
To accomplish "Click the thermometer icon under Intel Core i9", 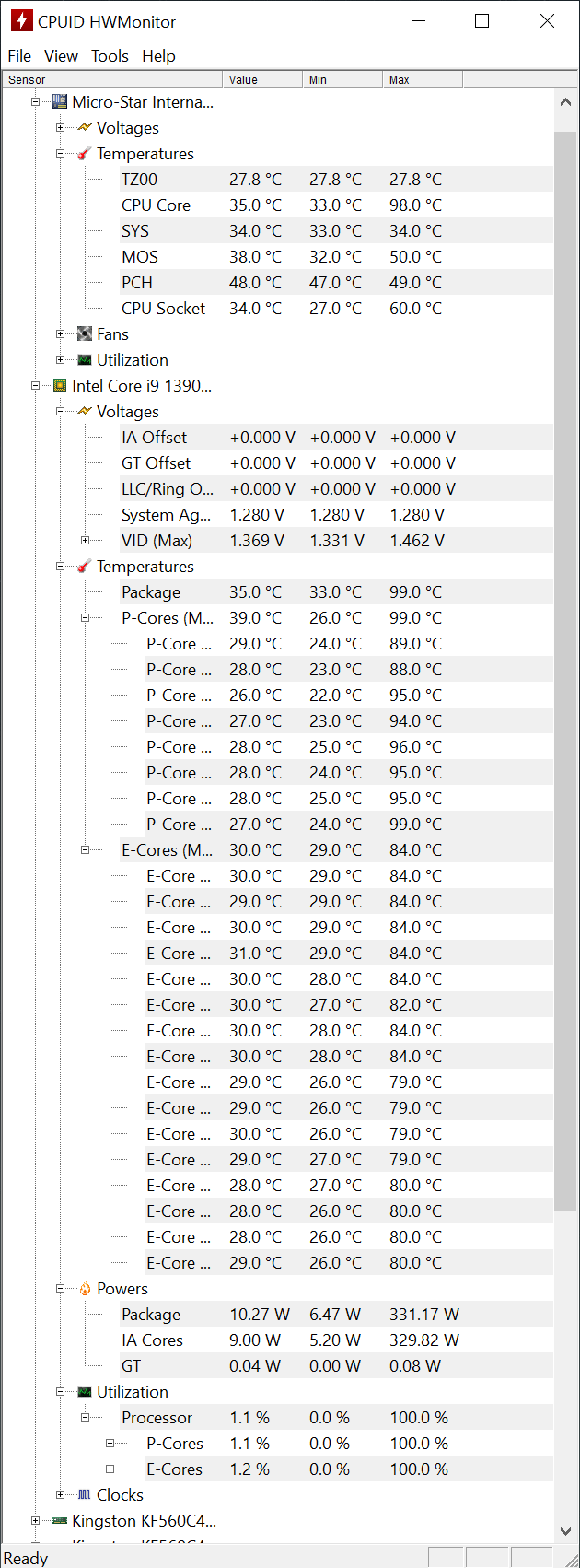I will point(85,567).
